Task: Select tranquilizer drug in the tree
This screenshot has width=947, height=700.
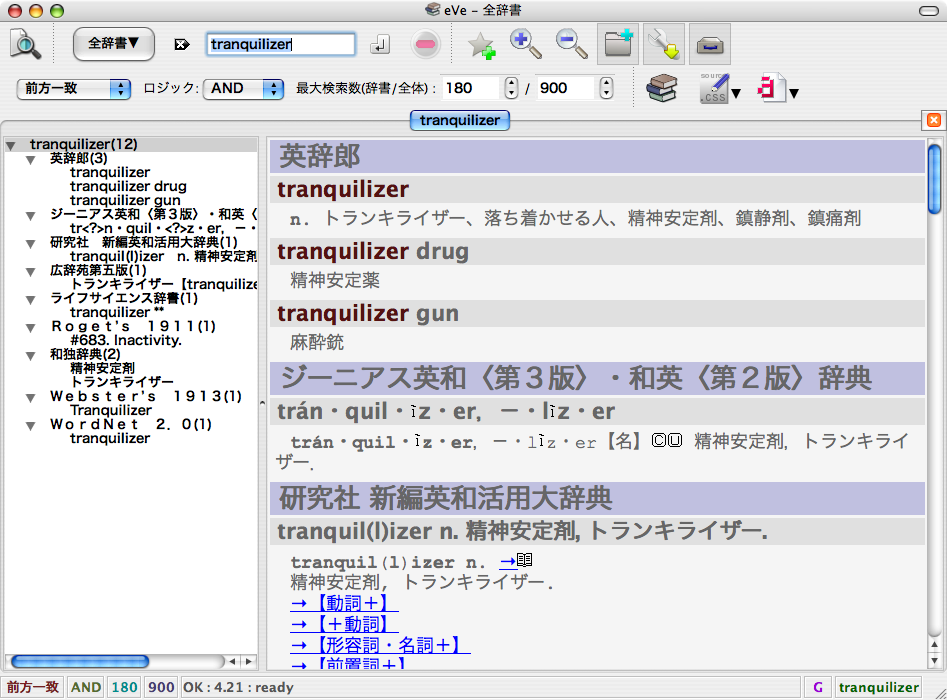Action: click(x=128, y=187)
